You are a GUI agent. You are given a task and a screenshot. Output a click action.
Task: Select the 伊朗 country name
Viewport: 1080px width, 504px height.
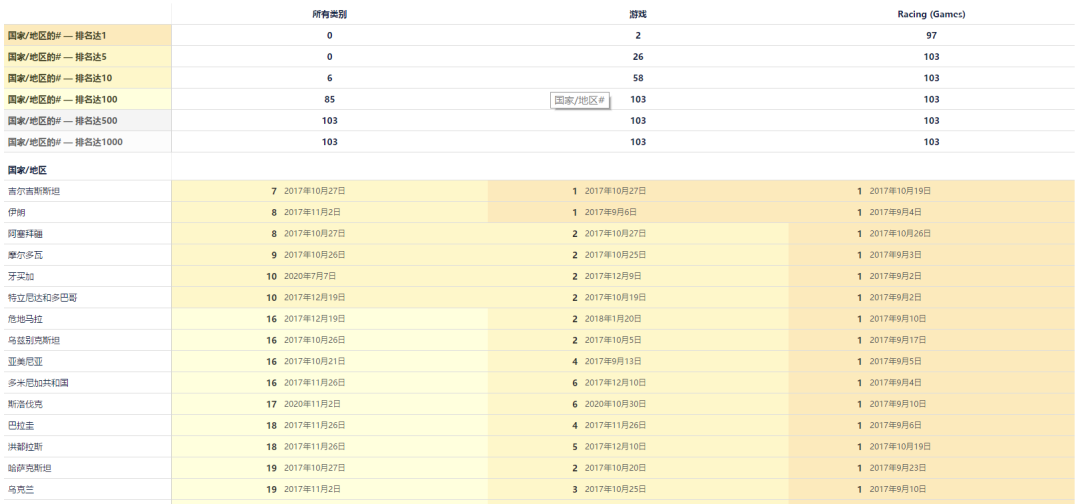(x=17, y=212)
